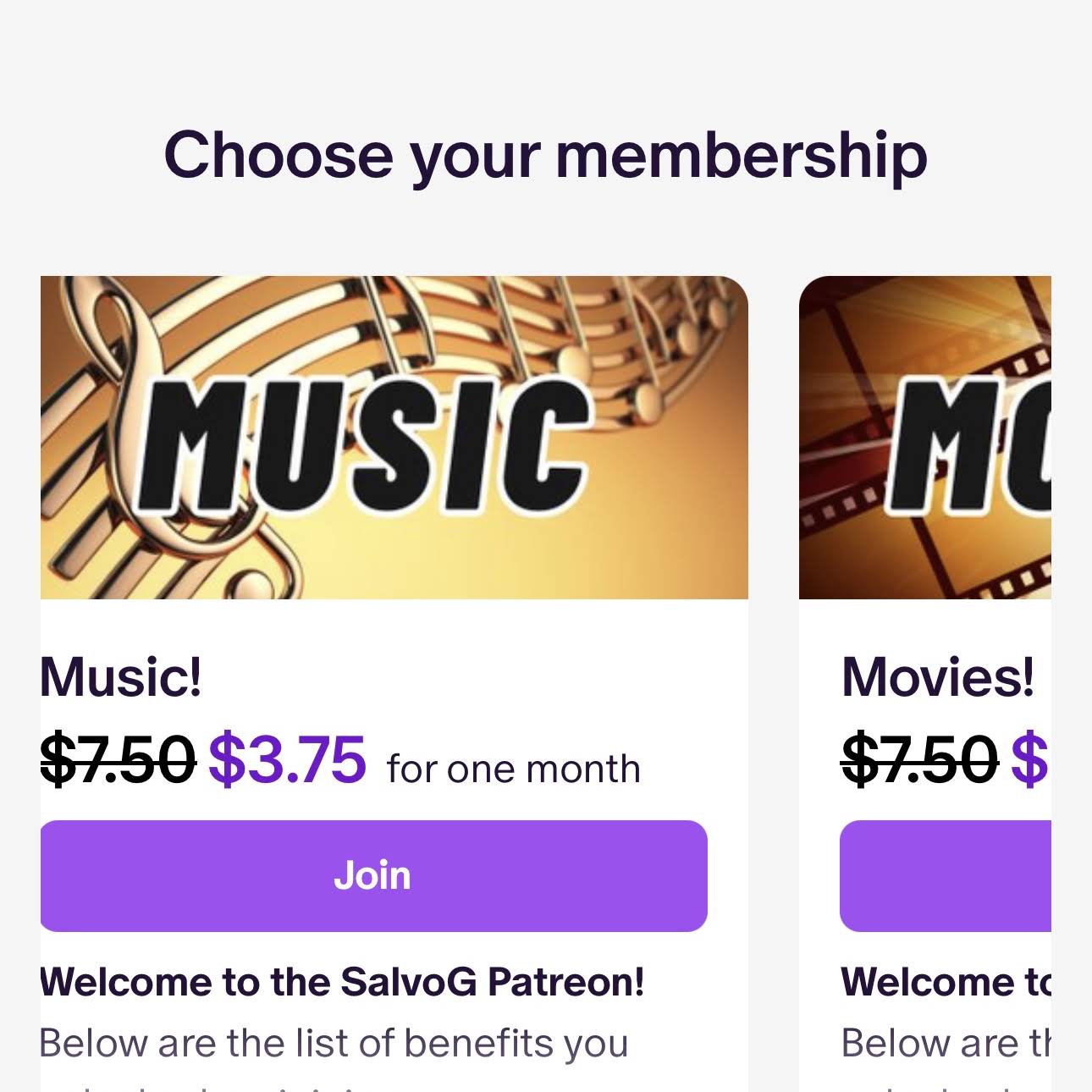
Task: Click the purple $3.75 discounted price
Action: [287, 760]
